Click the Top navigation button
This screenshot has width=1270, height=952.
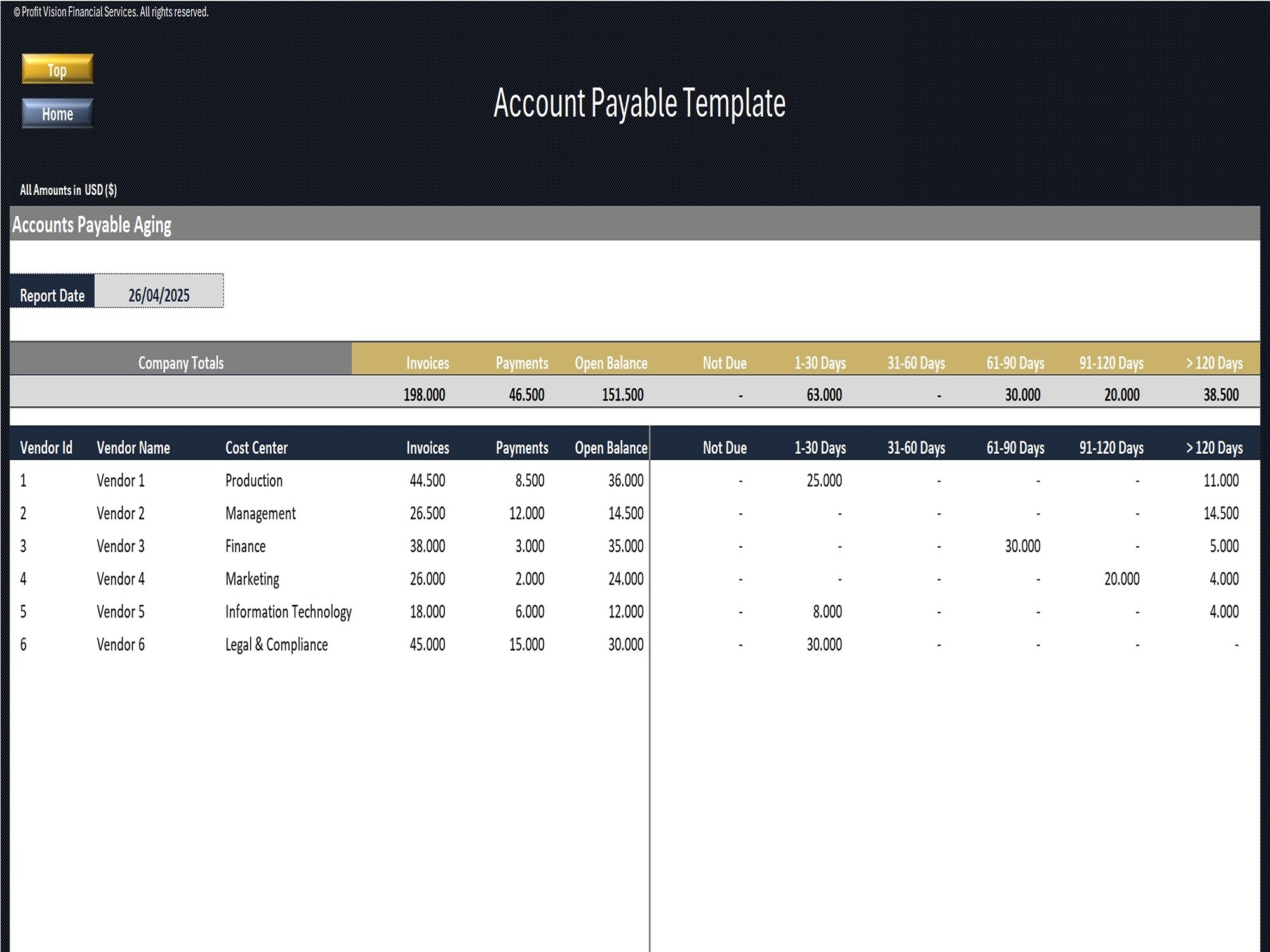click(57, 70)
